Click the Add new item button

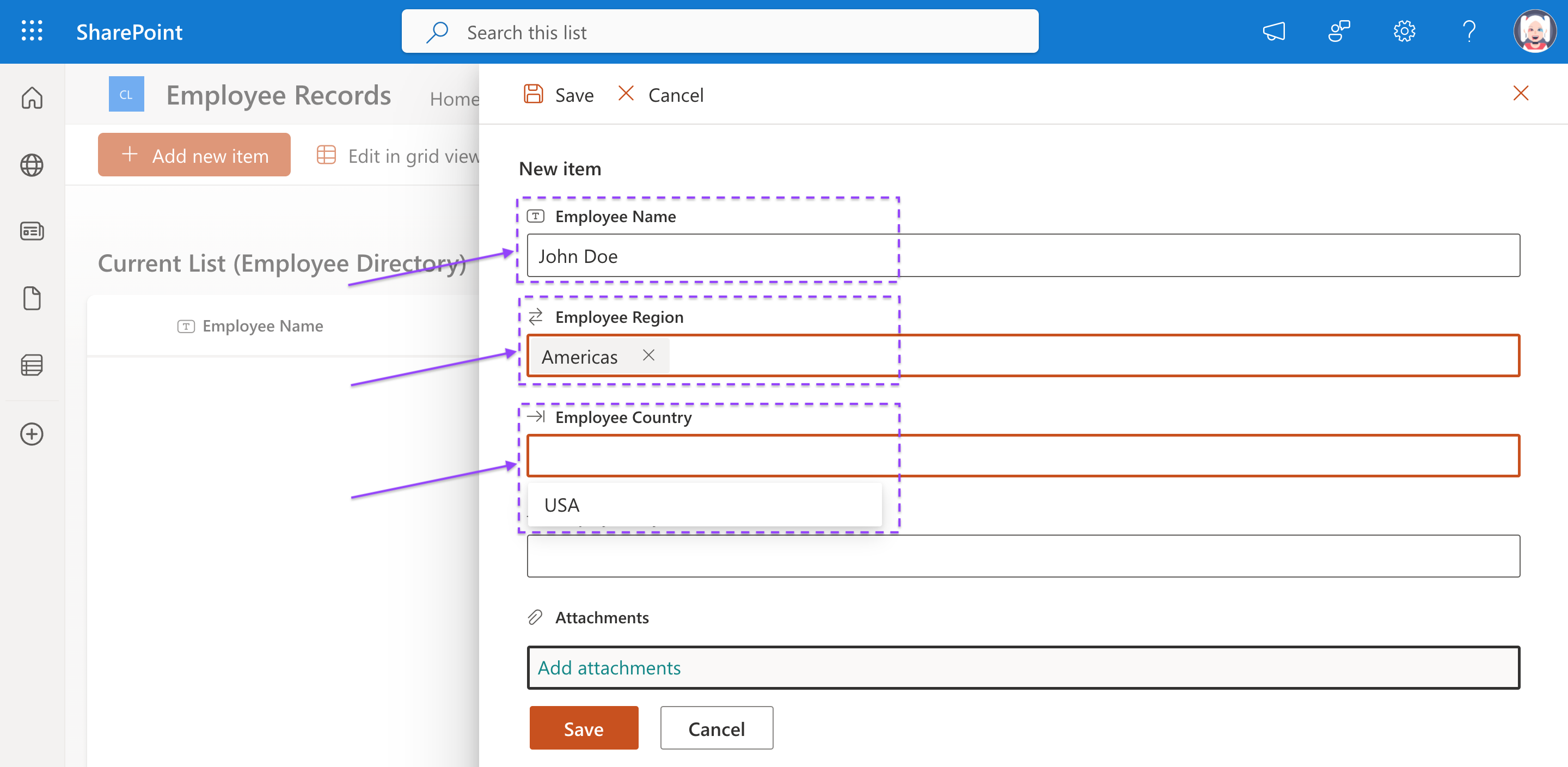pyautogui.click(x=194, y=155)
